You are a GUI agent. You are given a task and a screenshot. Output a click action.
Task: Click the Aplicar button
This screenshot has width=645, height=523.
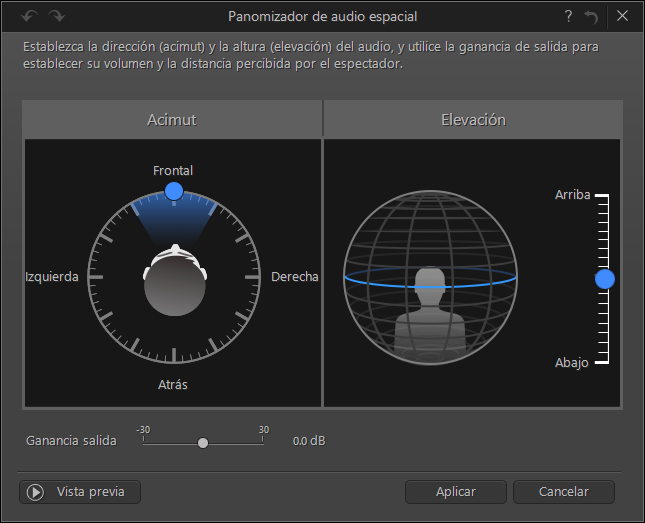(456, 492)
